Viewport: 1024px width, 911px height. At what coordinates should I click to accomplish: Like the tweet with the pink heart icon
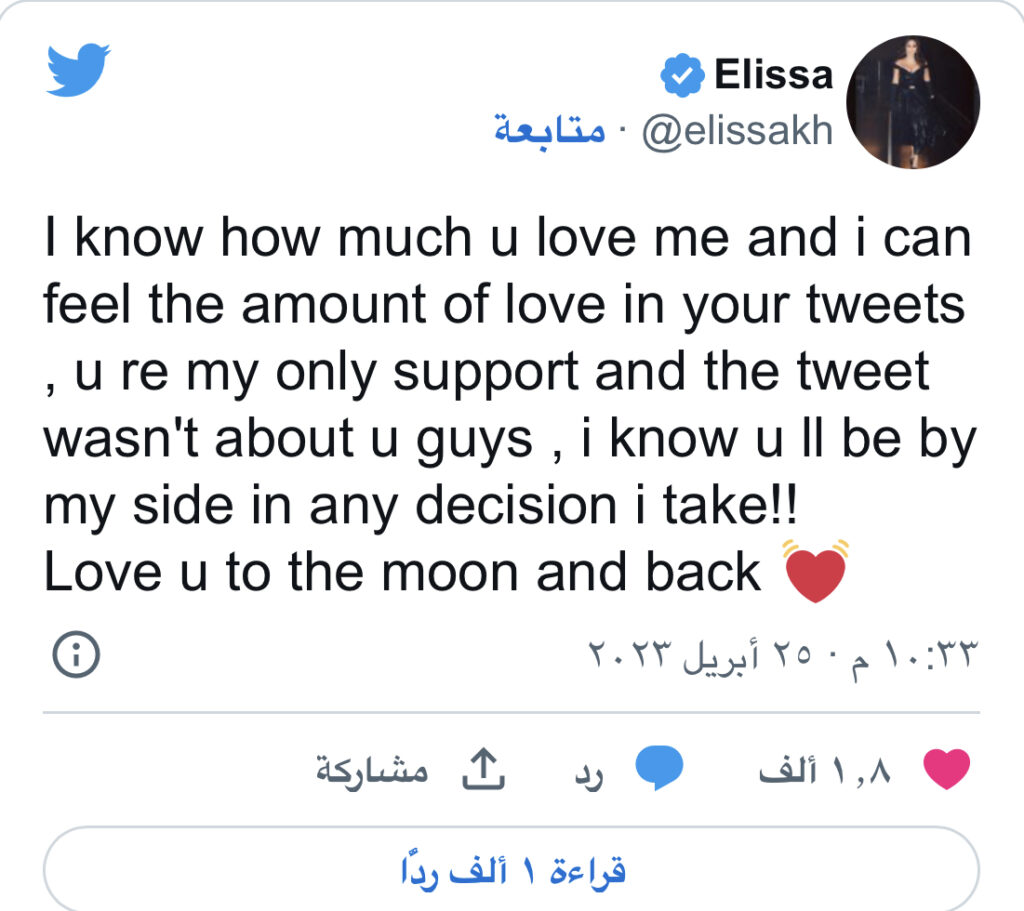945,769
